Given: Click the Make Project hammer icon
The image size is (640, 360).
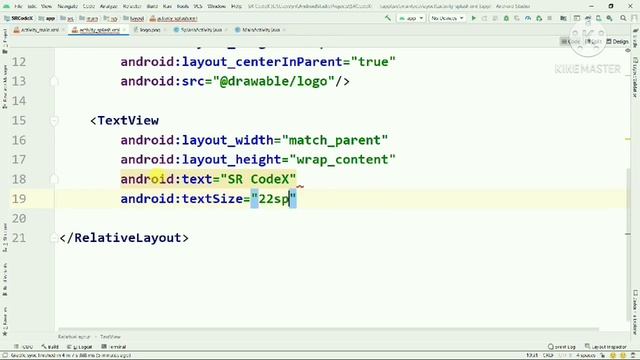Looking at the screenshot, I should click(387, 18).
